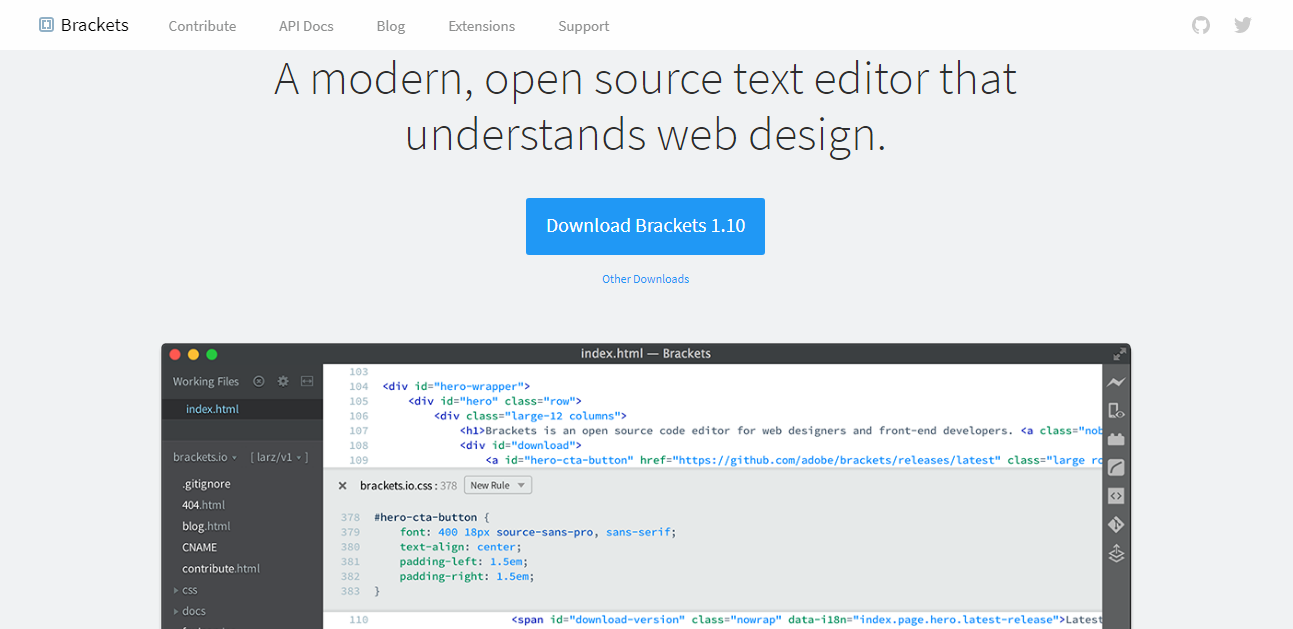This screenshot has width=1293, height=629.
Task: Open the Extension Manager lego brick icon
Action: pos(1115,438)
